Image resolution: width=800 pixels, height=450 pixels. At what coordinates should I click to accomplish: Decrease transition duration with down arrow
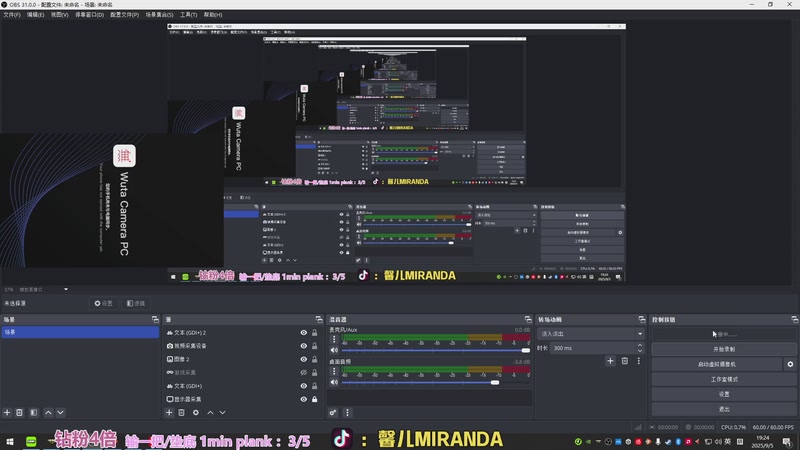[x=640, y=351]
